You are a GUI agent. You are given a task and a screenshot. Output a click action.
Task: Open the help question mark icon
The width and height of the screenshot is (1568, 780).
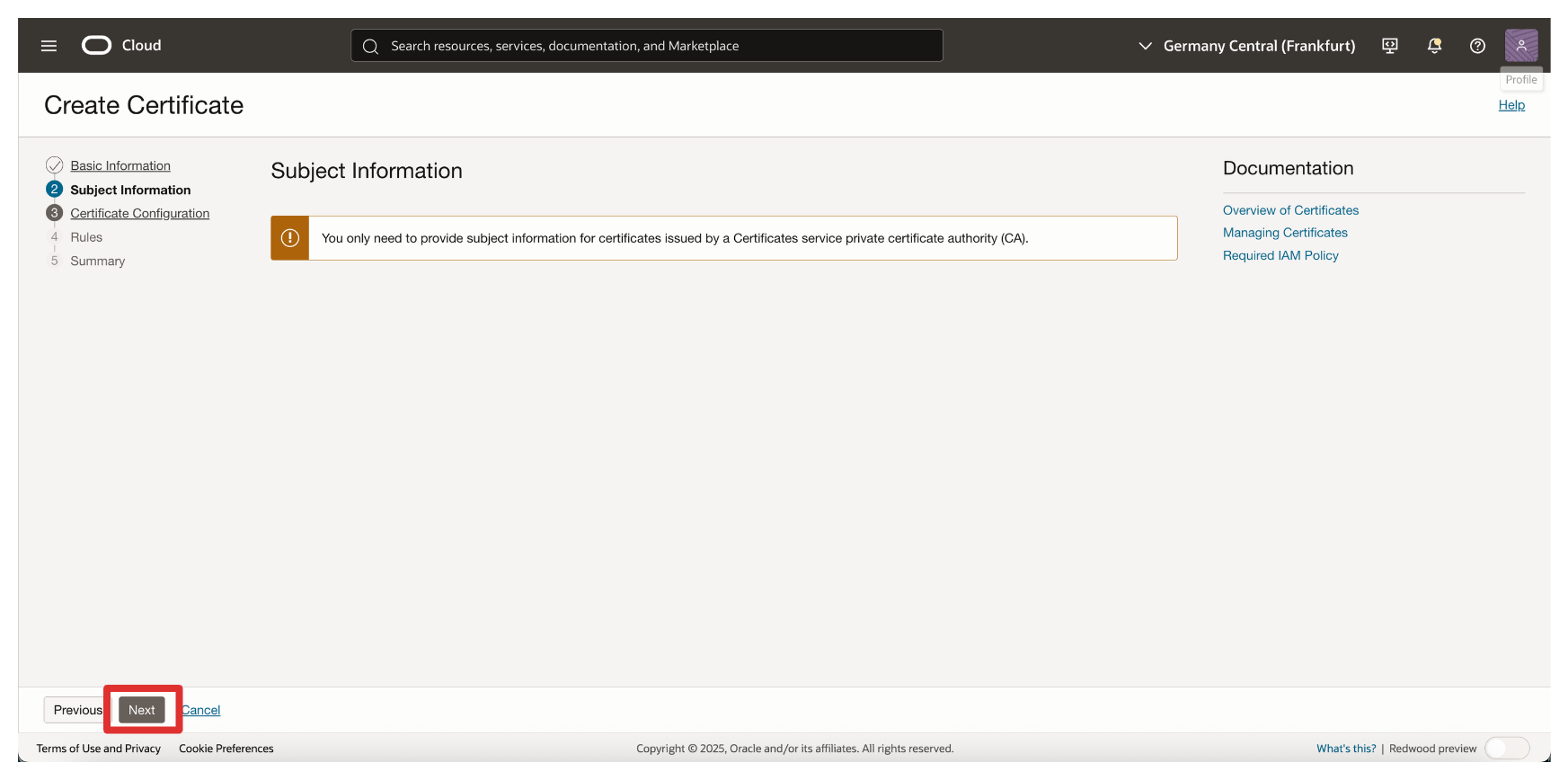(x=1477, y=46)
